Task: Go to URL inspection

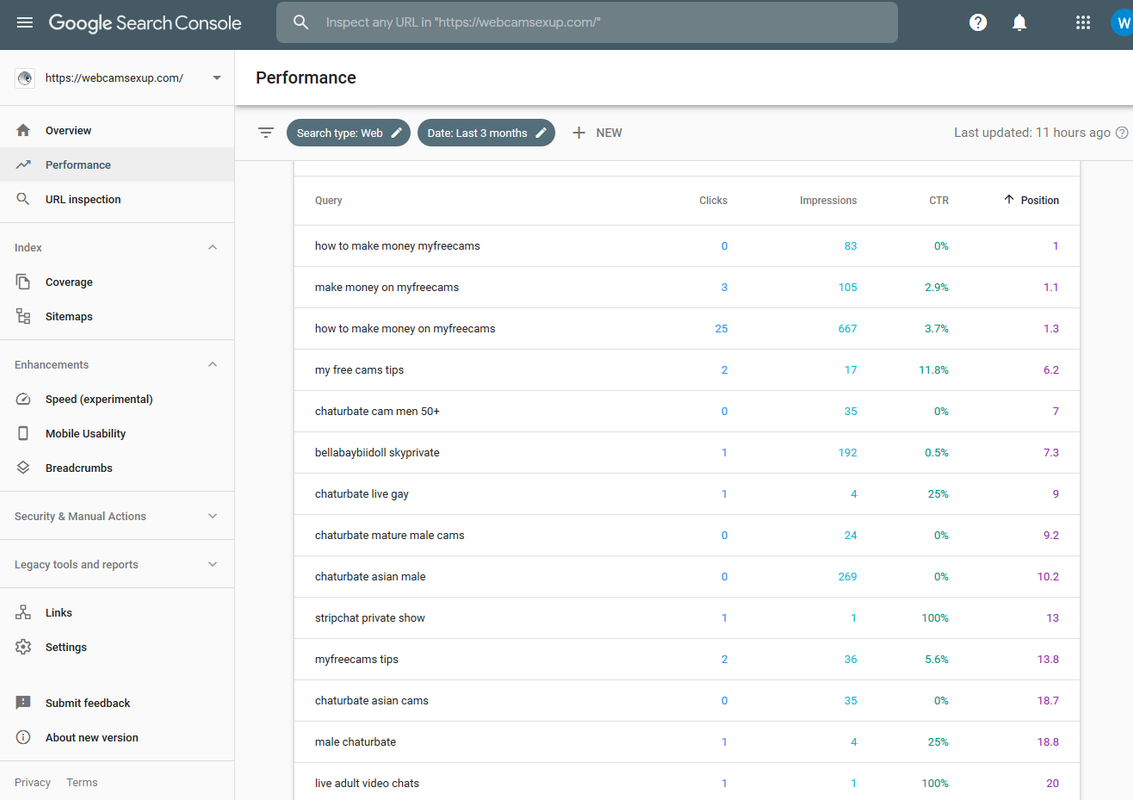Action: [x=117, y=199]
